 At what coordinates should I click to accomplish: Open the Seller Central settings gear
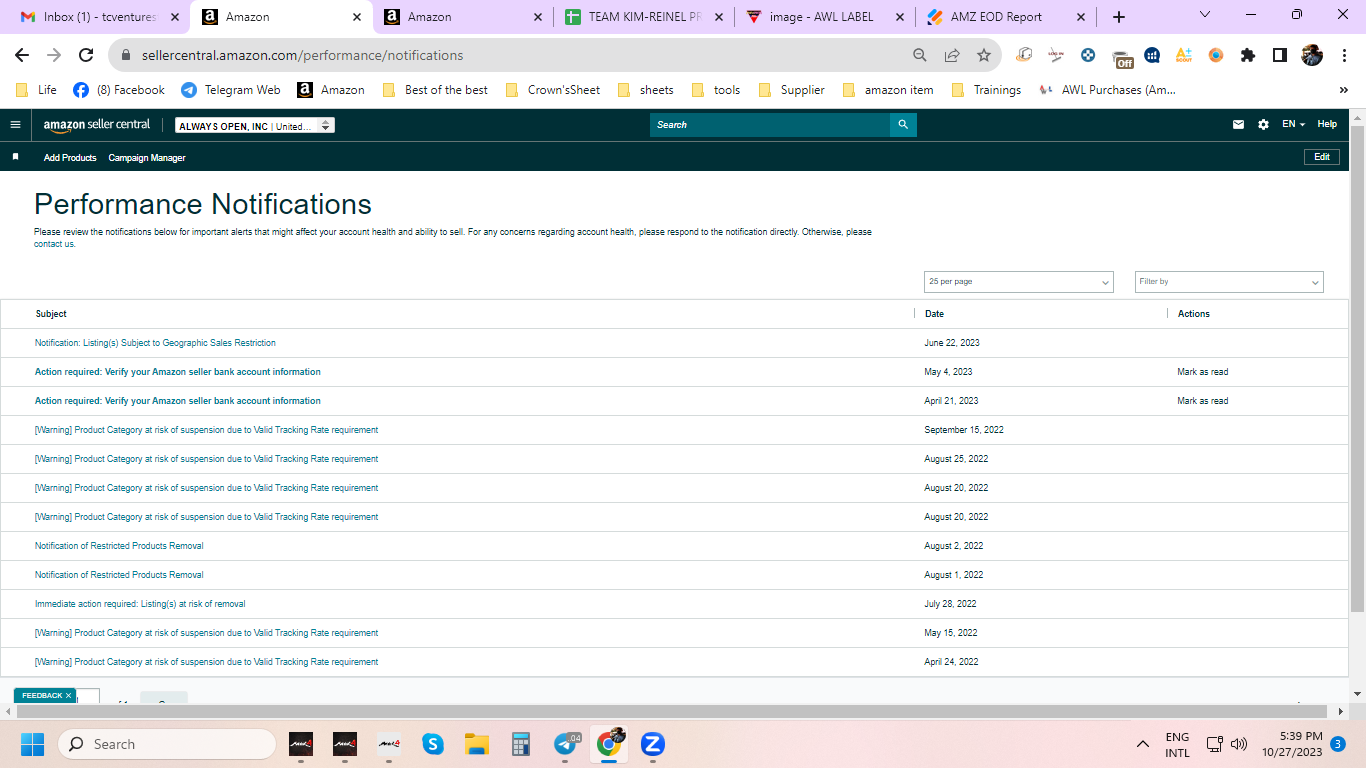point(1263,125)
